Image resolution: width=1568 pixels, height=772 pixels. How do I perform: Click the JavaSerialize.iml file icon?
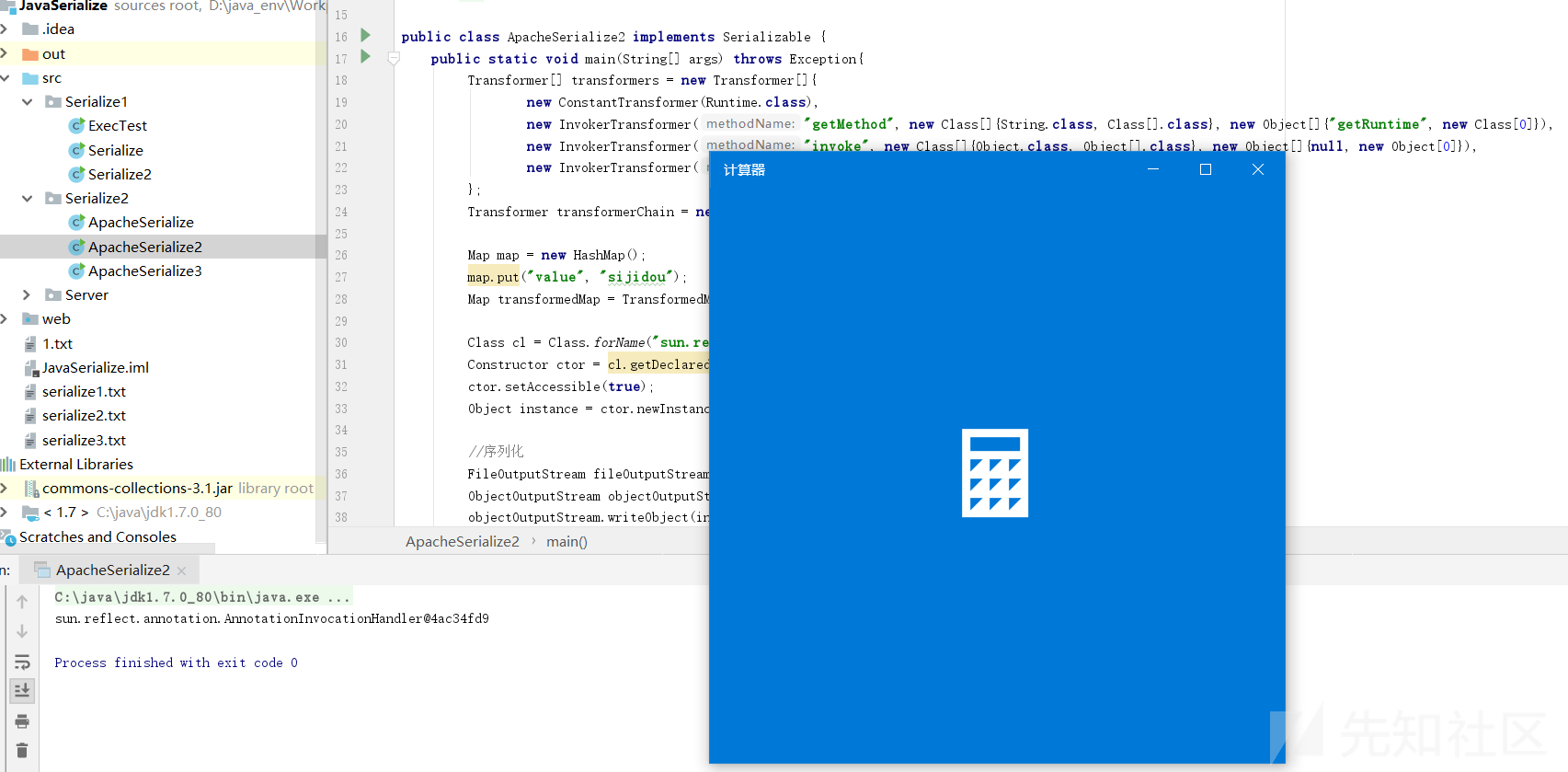pos(30,368)
